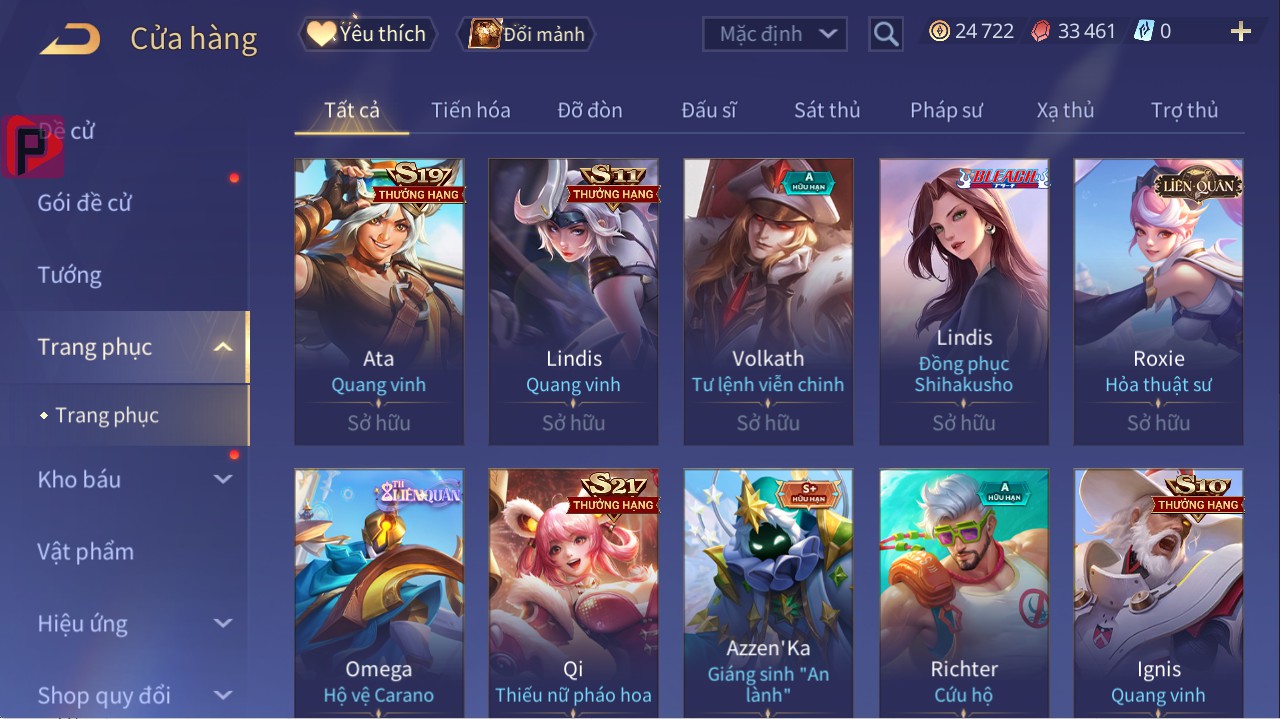The height and width of the screenshot is (719, 1280).
Task: Expand the Kho báu sidebar section
Action: (223, 479)
